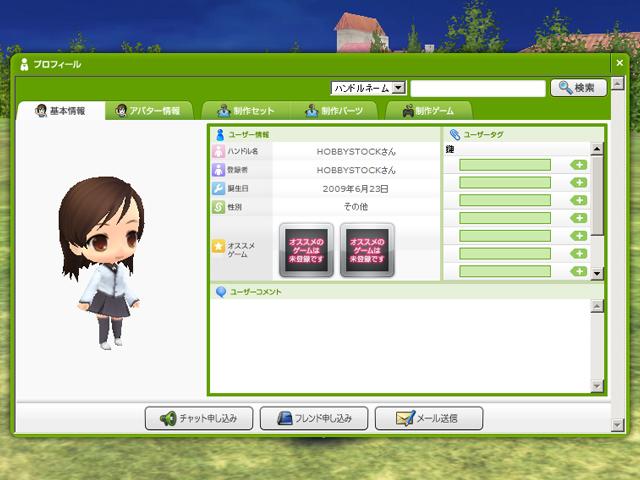Click the envelope icon on メール送信
The image size is (640, 480).
[405, 418]
